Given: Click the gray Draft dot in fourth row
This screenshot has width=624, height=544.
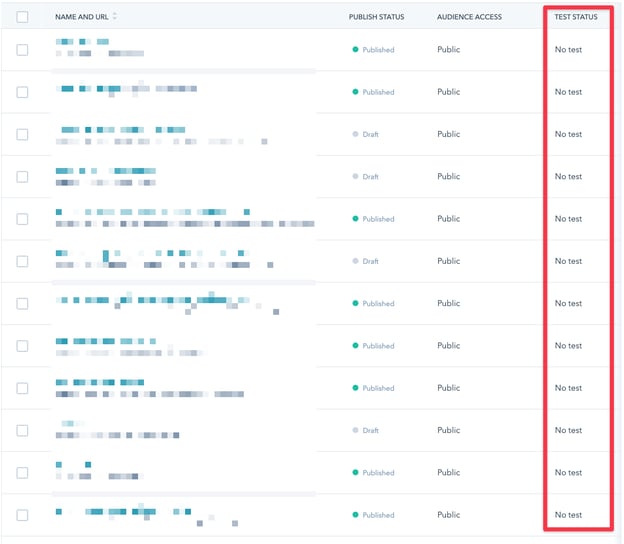Looking at the screenshot, I should point(355,177).
